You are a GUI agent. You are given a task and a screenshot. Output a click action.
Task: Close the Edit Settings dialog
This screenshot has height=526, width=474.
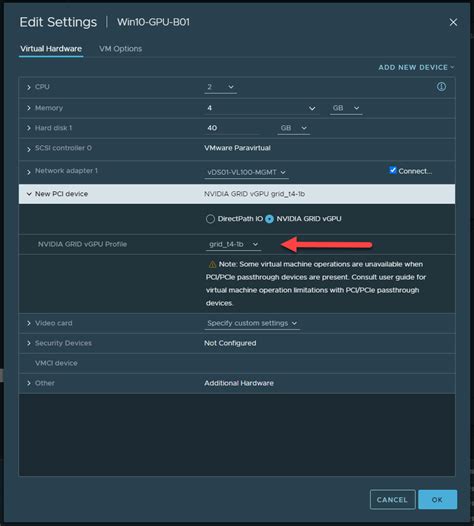[x=453, y=22]
